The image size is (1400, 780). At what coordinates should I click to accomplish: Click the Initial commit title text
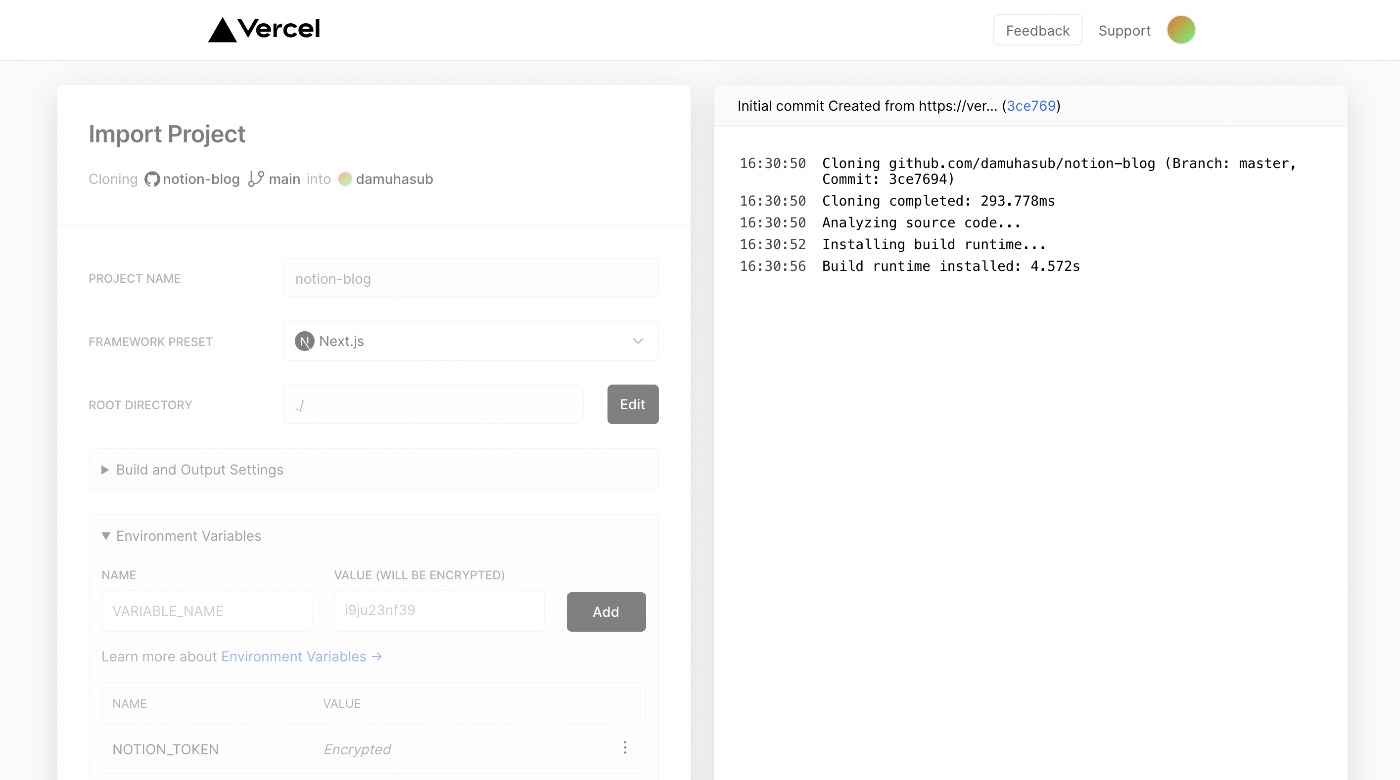pyautogui.click(x=867, y=105)
